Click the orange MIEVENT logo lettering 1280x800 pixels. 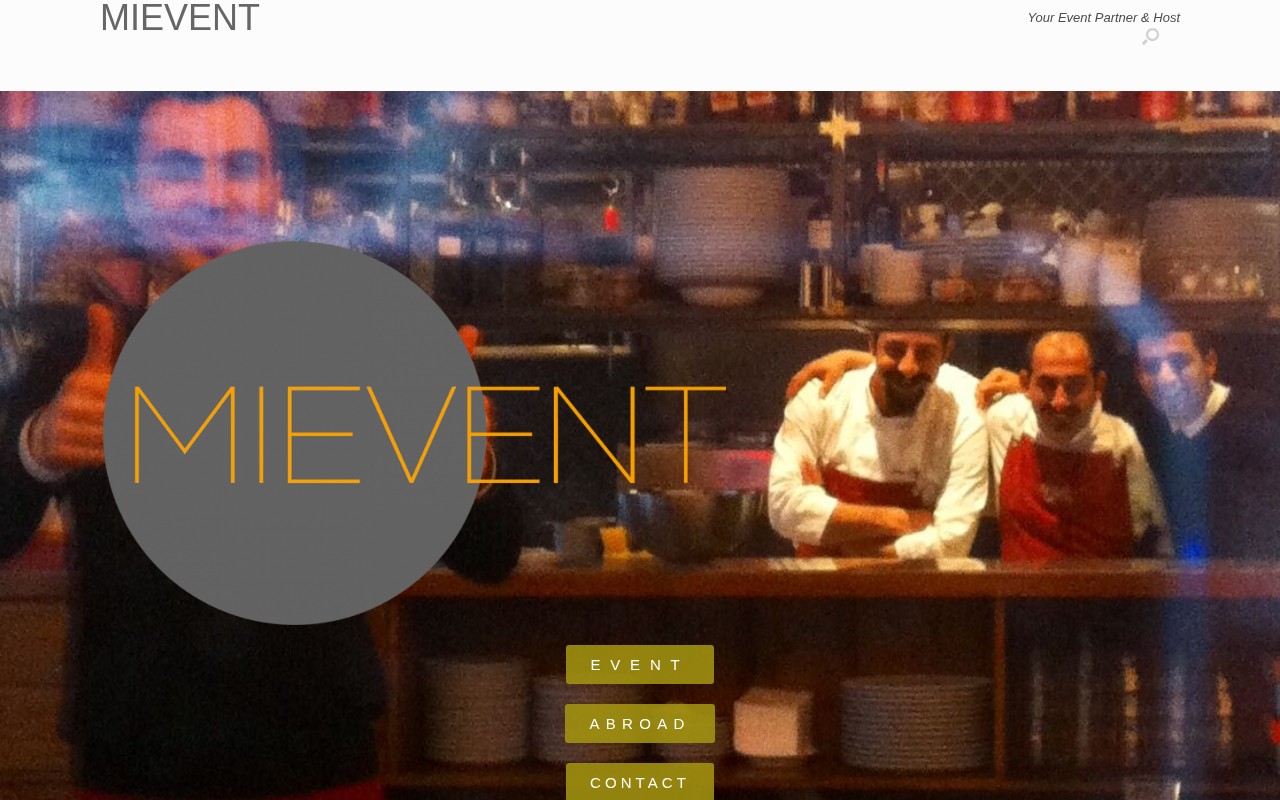pyautogui.click(x=428, y=434)
